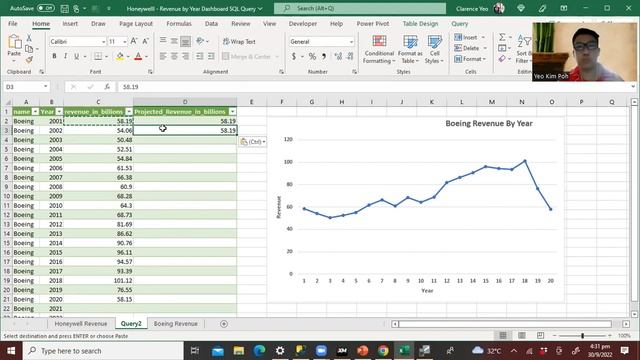Screen dimensions: 640x360
Task: Open the Paste Options (Ctrl) dropdown
Action: tap(253, 142)
